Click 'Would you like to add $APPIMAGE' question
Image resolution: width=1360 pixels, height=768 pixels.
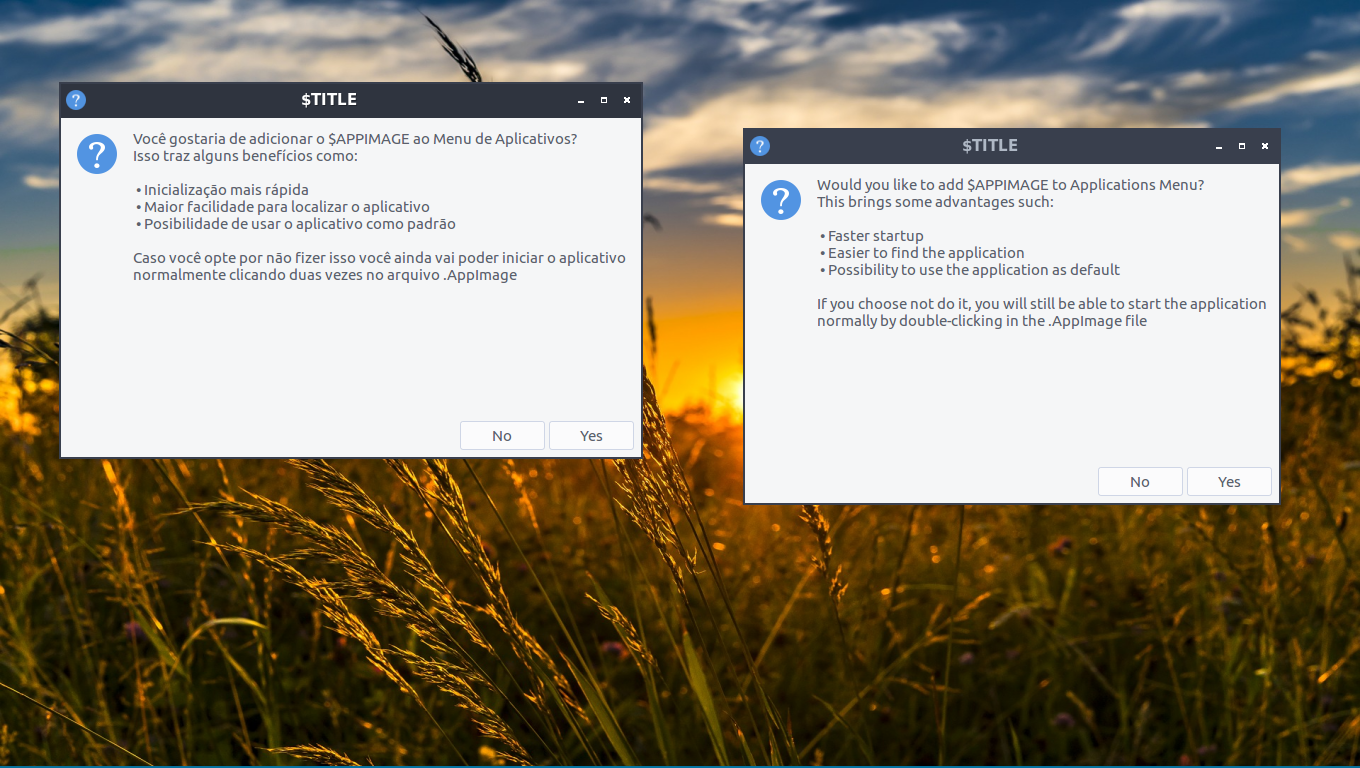point(1011,185)
